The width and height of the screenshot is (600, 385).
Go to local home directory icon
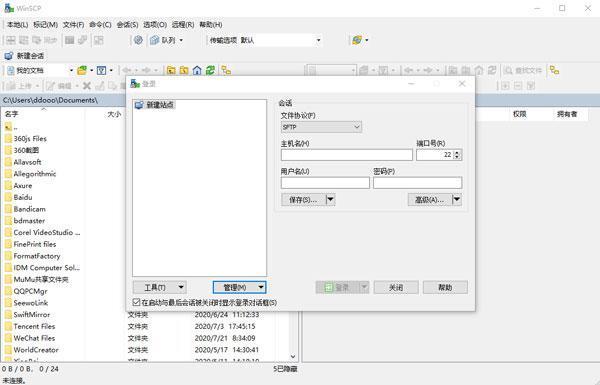tap(197, 70)
